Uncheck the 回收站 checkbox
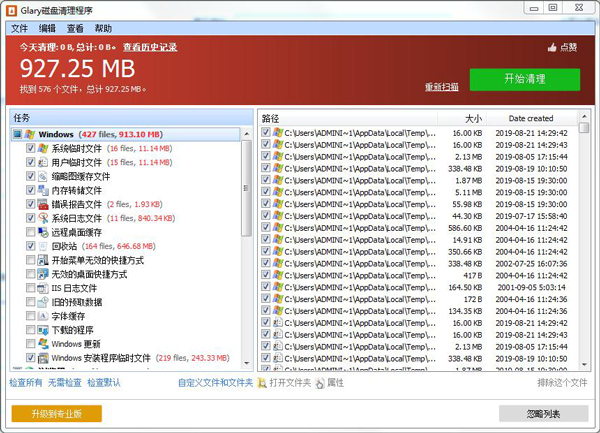Screen dimensions: 600x433 coord(31,246)
